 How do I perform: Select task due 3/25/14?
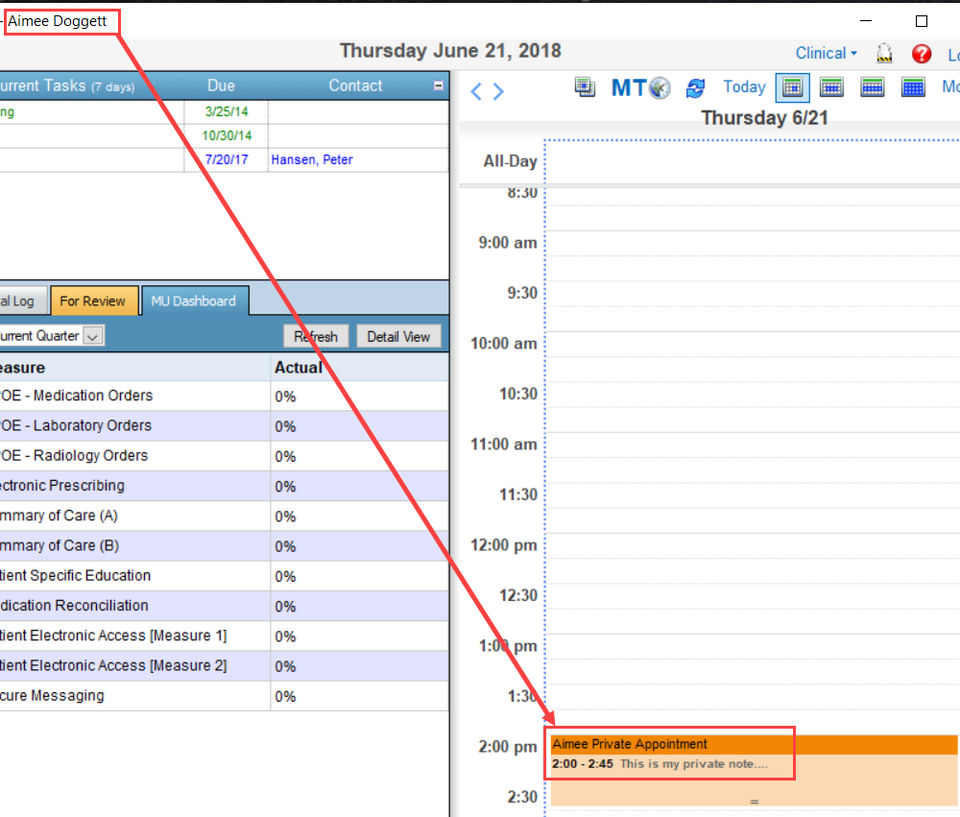pos(224,111)
